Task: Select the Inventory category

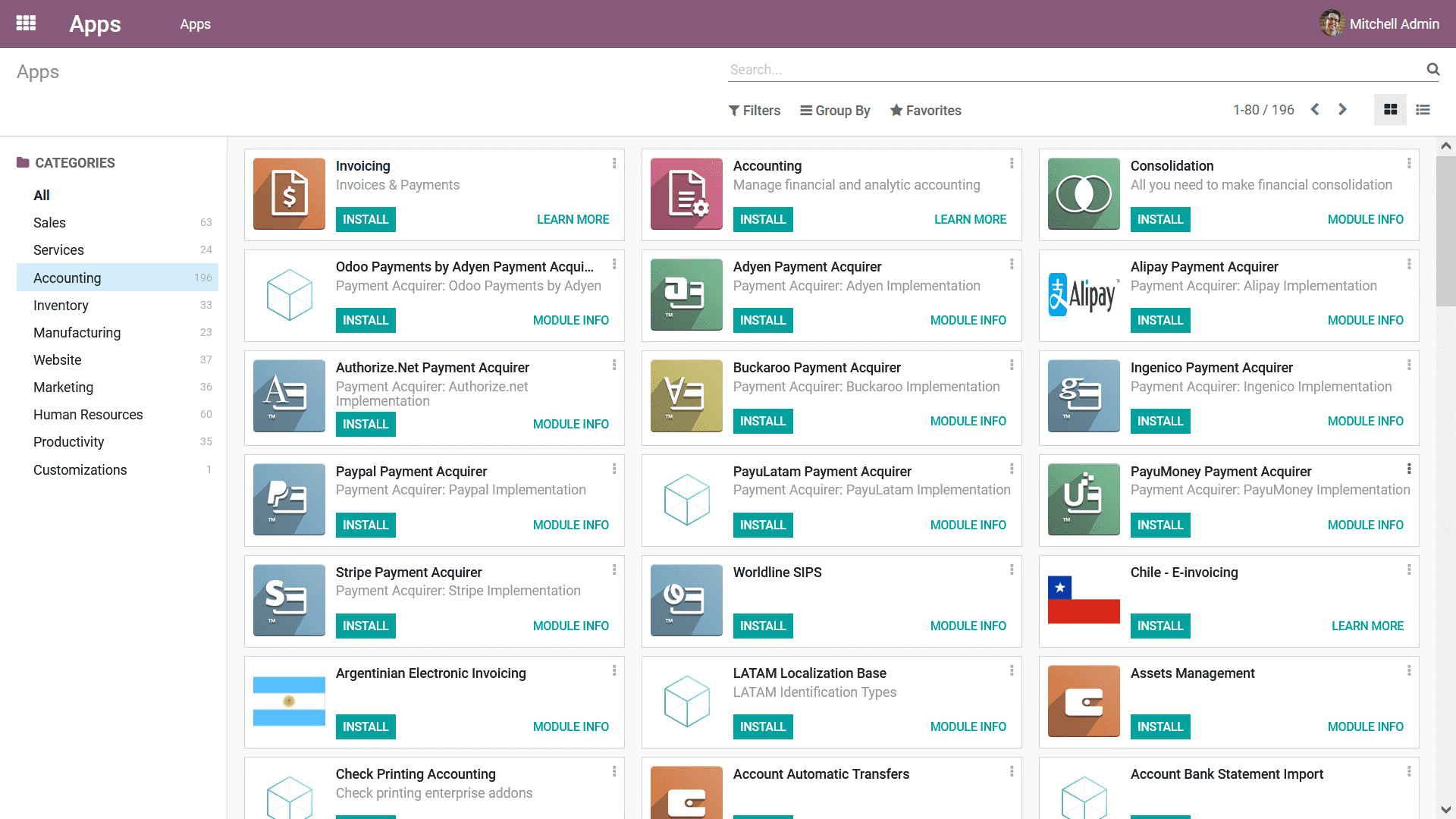Action: (x=117, y=306)
